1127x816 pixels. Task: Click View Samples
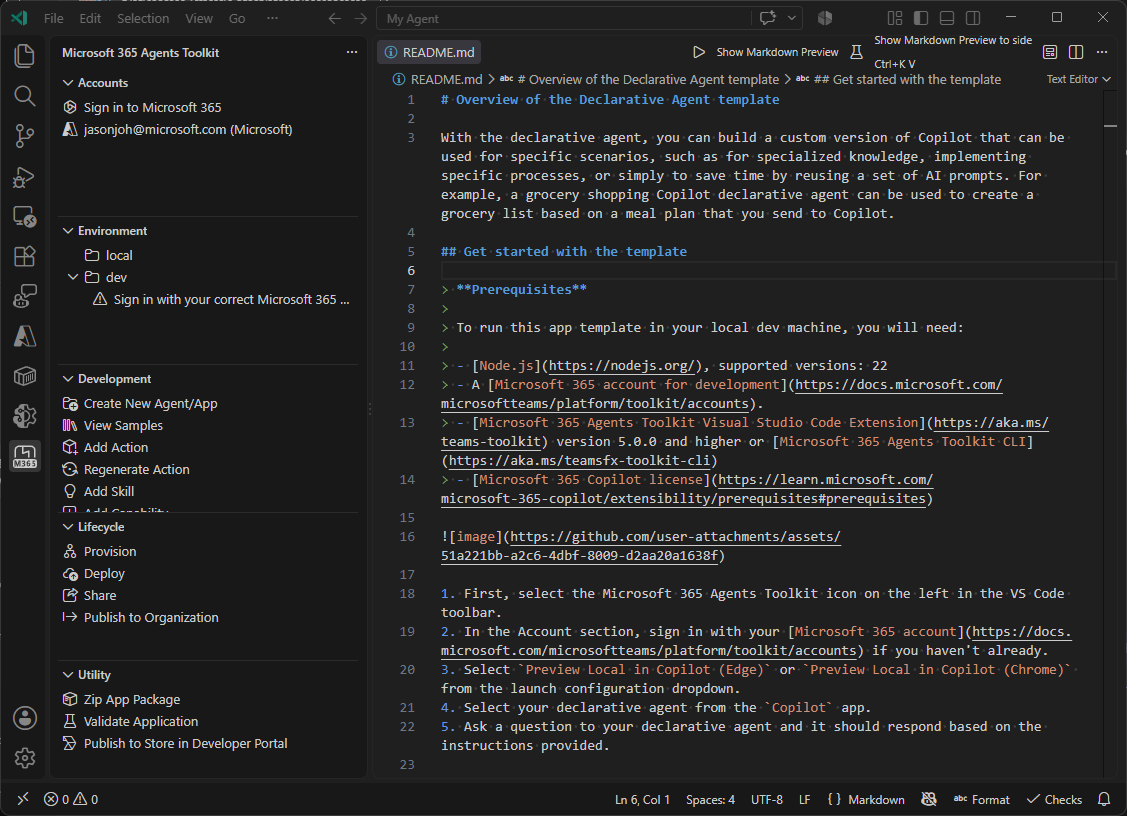pos(123,426)
